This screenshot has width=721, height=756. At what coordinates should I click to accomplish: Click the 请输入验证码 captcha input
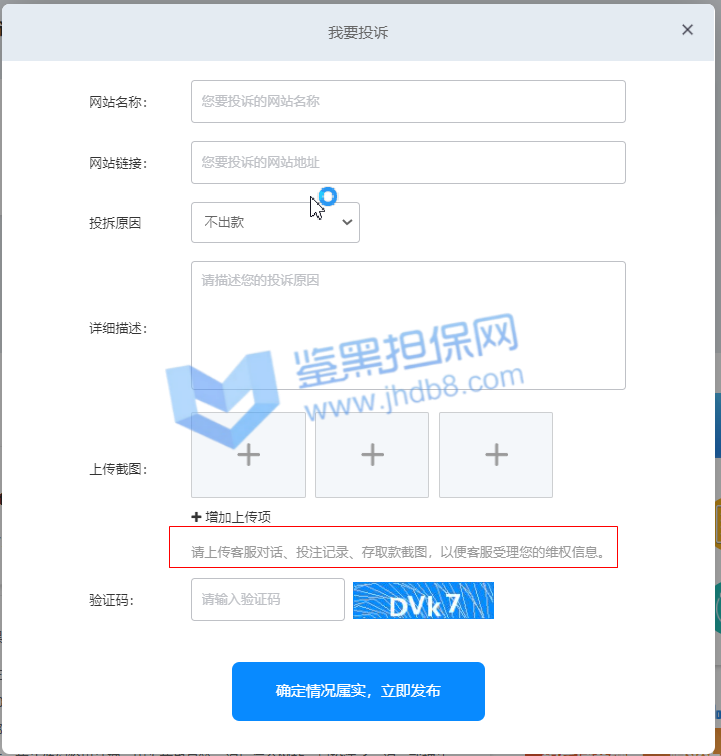[267, 600]
